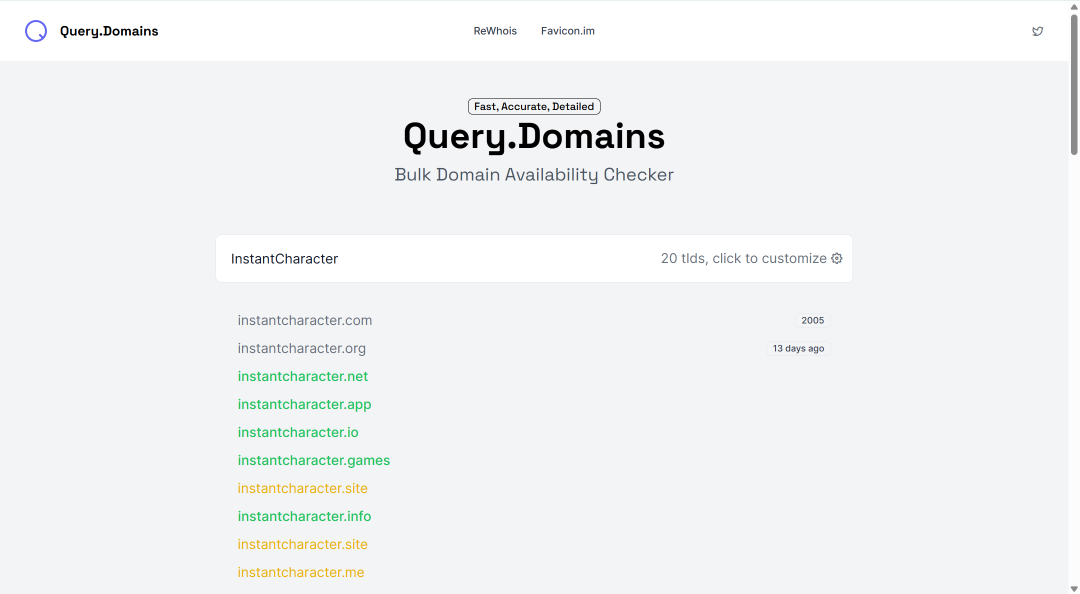Open instantcharacter.app available domain
Screen dimensions: 1080x594
[304, 404]
